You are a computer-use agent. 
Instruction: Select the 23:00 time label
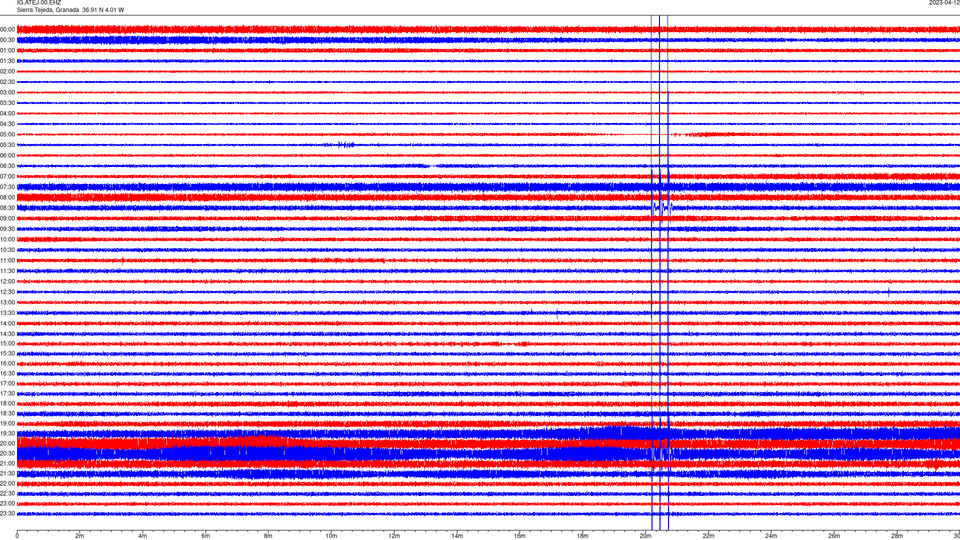coord(7,503)
